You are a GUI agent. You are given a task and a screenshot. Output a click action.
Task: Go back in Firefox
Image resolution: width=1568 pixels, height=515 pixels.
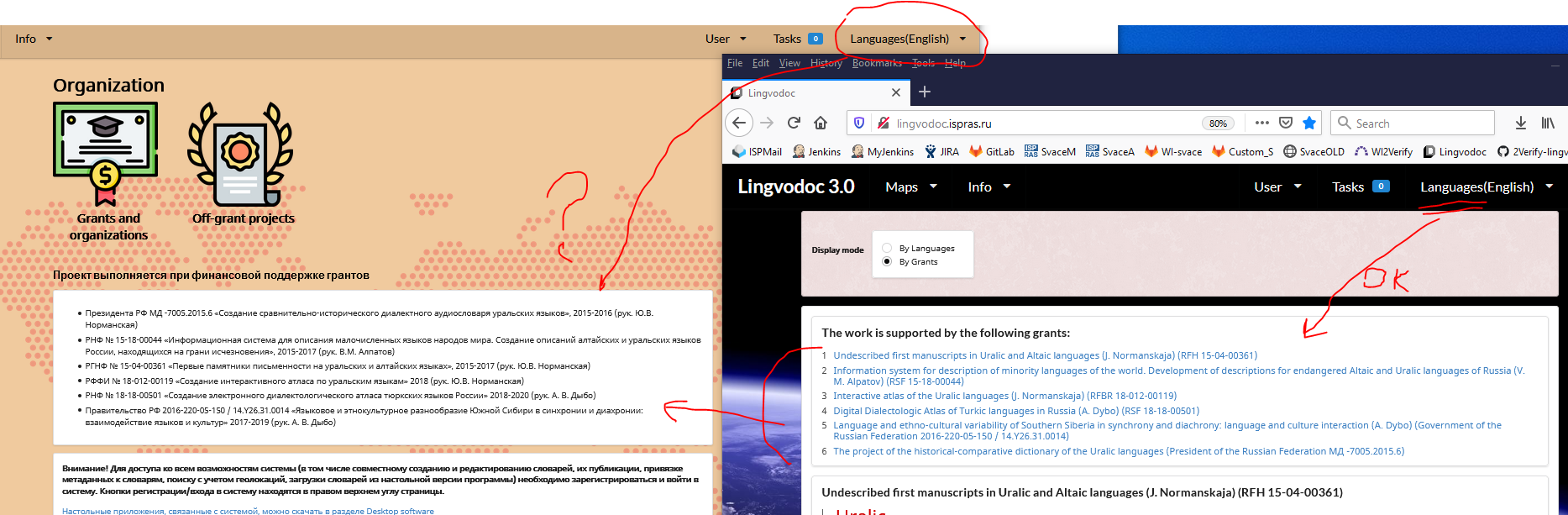tap(739, 123)
